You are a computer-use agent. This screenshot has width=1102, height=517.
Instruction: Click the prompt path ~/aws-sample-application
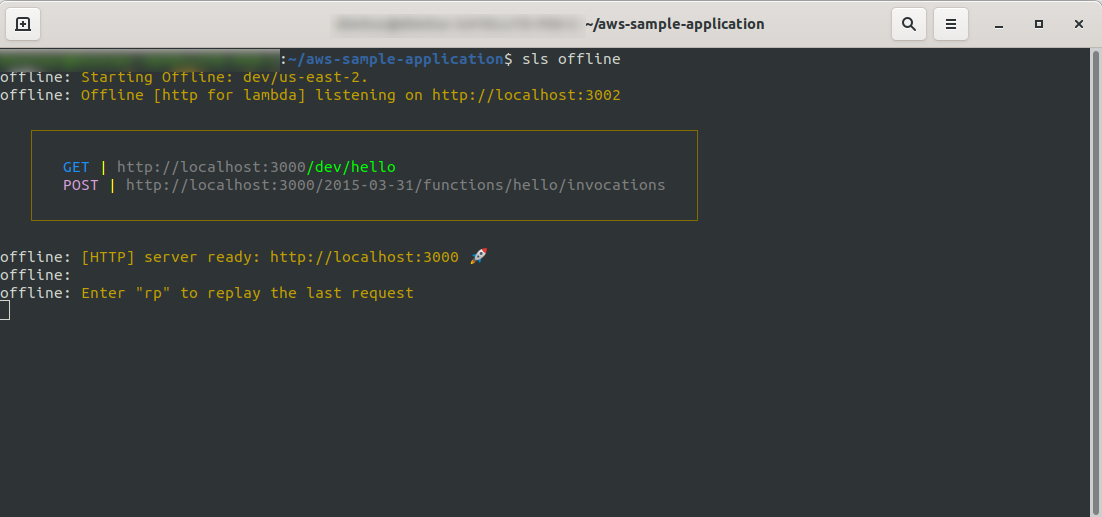tap(396, 60)
